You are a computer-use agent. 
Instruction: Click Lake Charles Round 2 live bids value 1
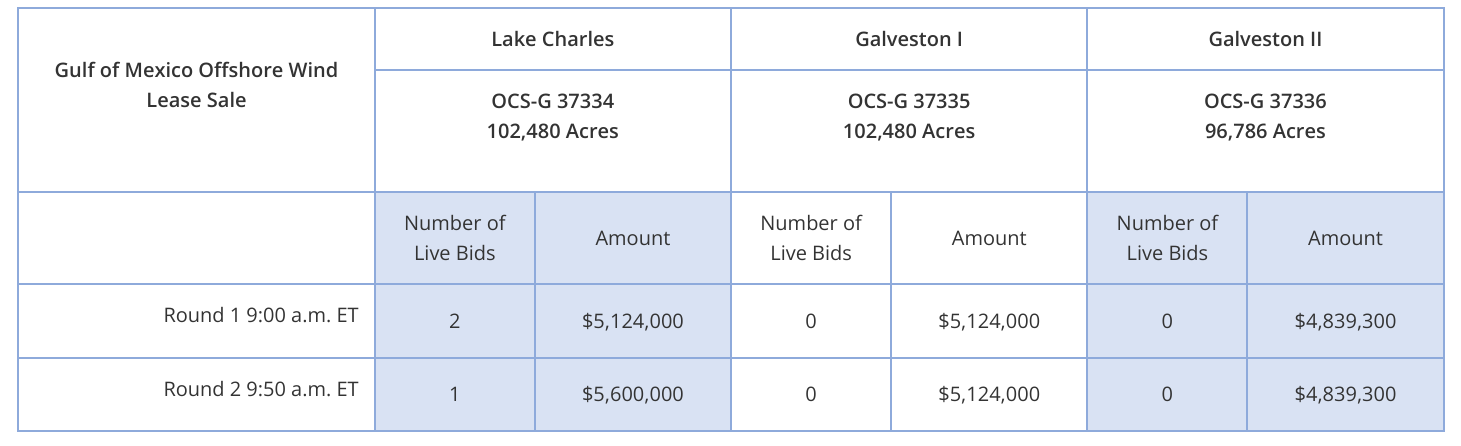[x=454, y=395]
